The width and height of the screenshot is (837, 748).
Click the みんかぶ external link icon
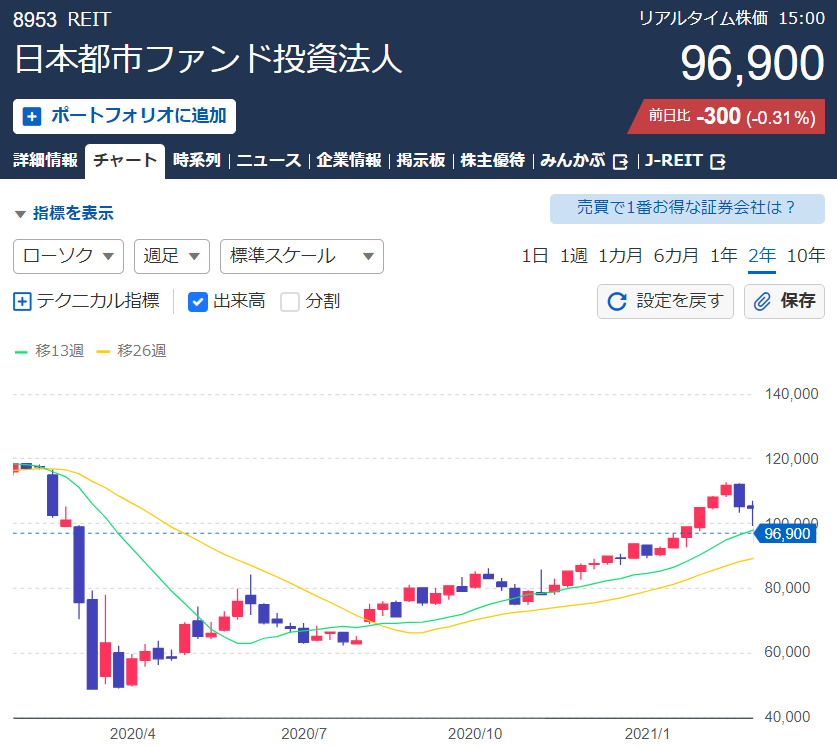pyautogui.click(x=620, y=161)
